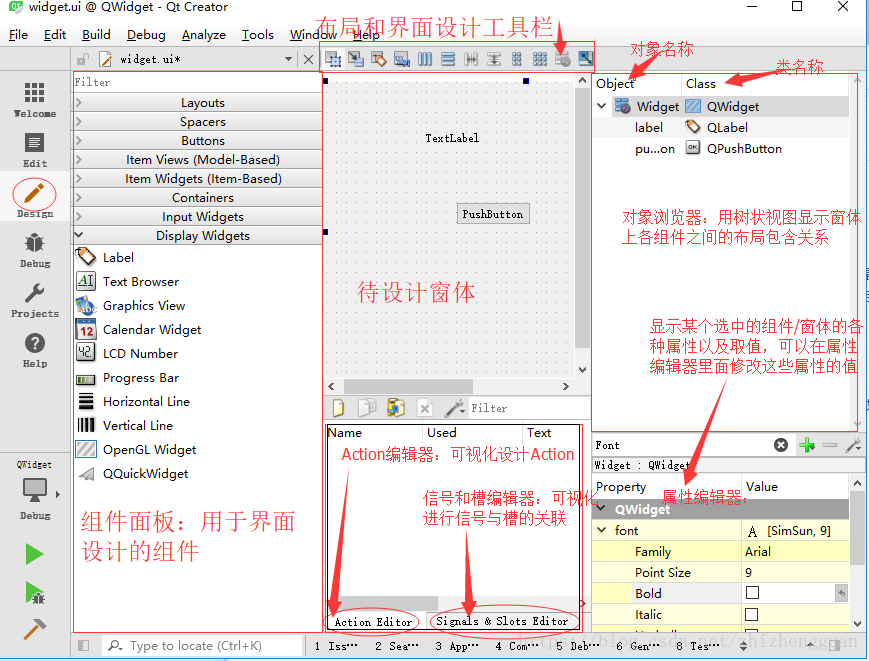Select the Edit Buddies tool
This screenshot has height=661, width=869.
tap(379, 59)
